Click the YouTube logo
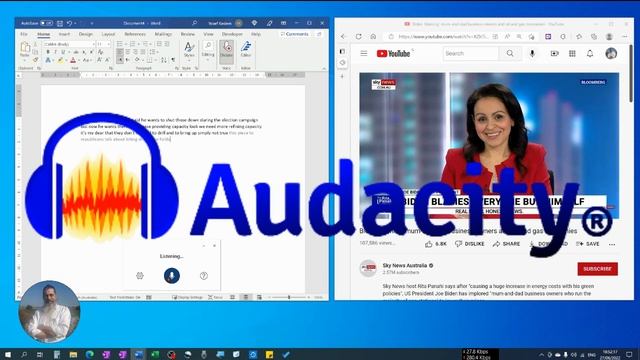Screen dimensions: 640x360 pos(393,53)
